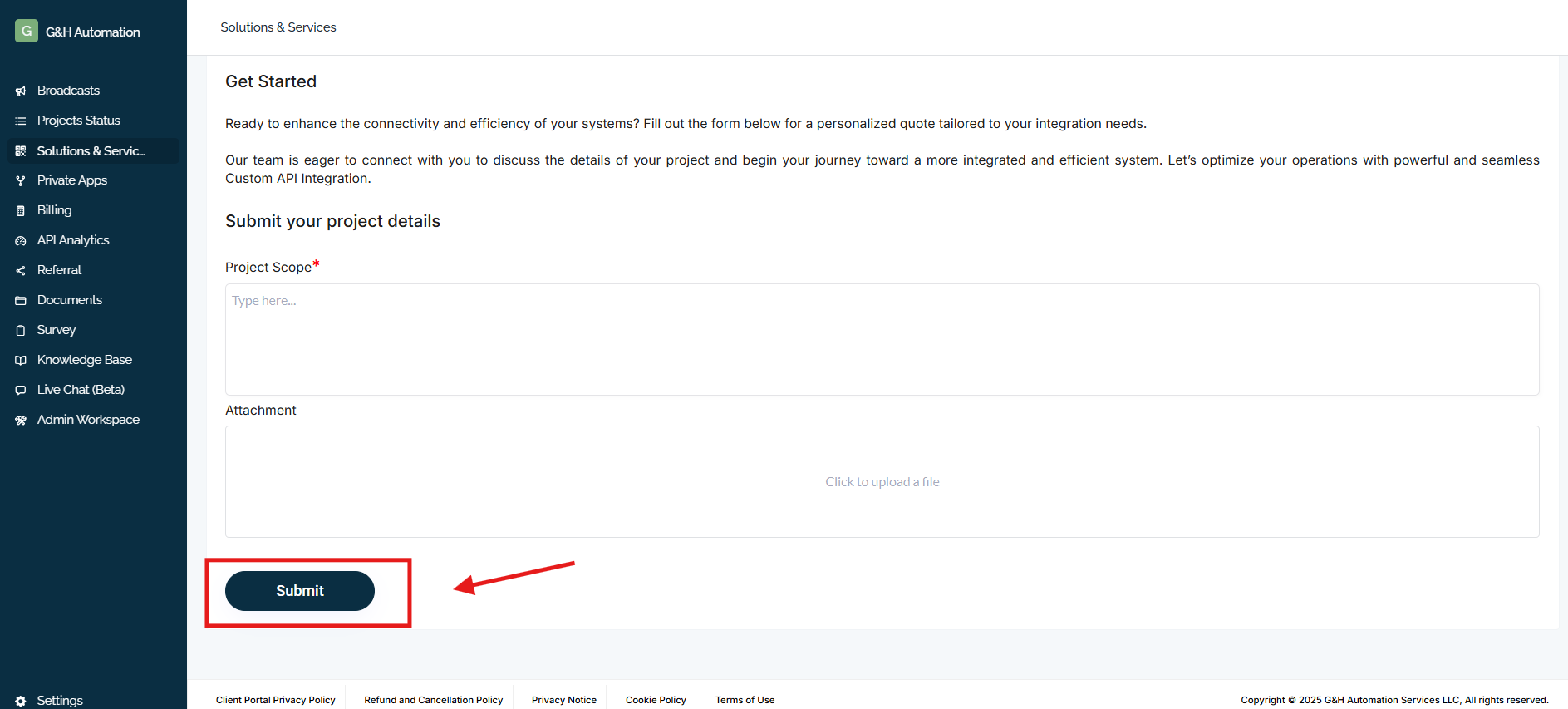The image size is (1568, 709).
Task: Click the Settings gear icon
Action: click(21, 701)
